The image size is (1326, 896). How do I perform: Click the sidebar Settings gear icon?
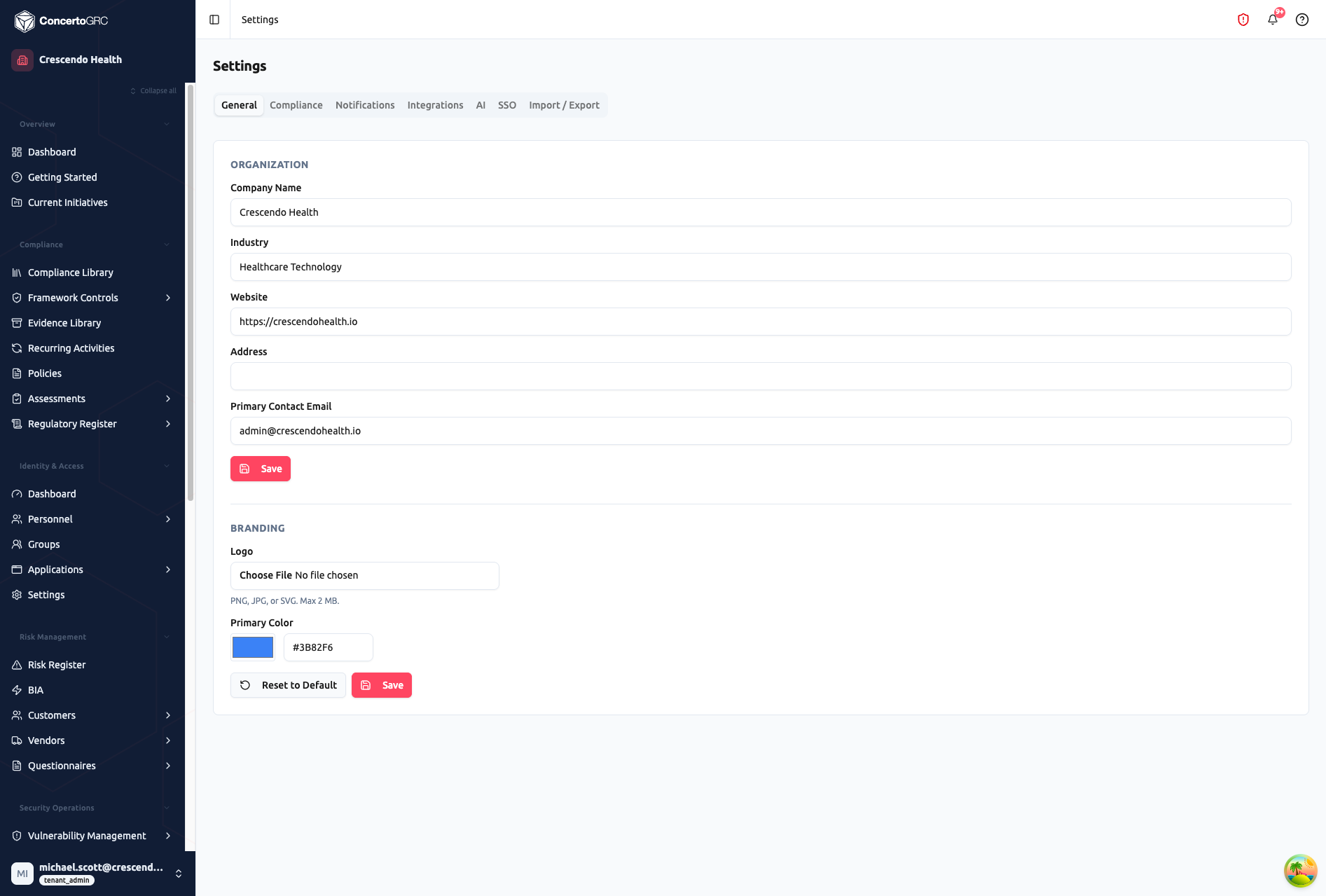(x=17, y=595)
